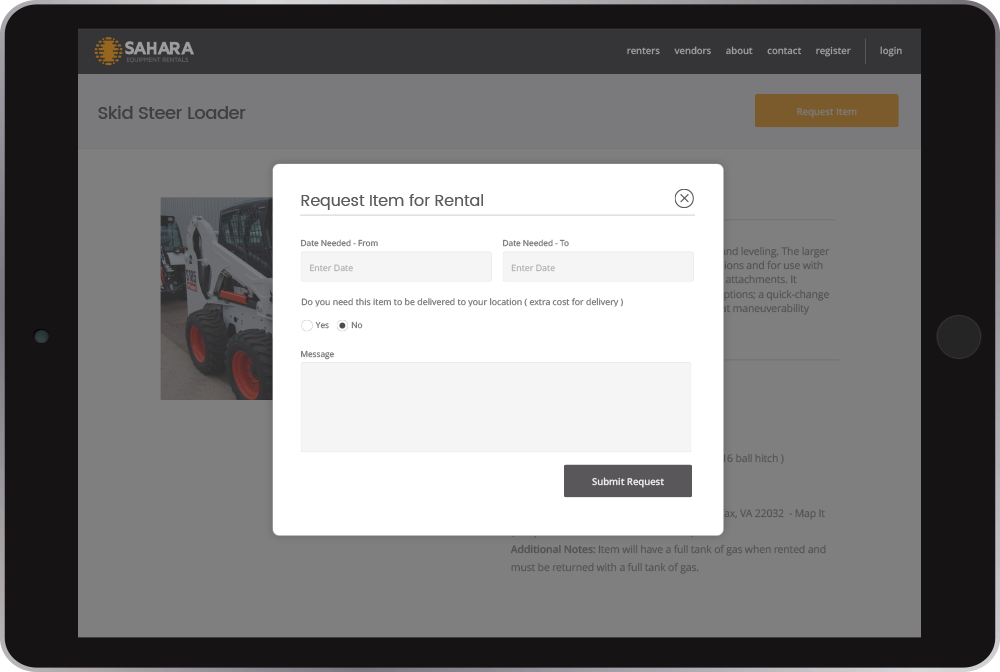
Task: Navigate to the about page
Action: [739, 51]
